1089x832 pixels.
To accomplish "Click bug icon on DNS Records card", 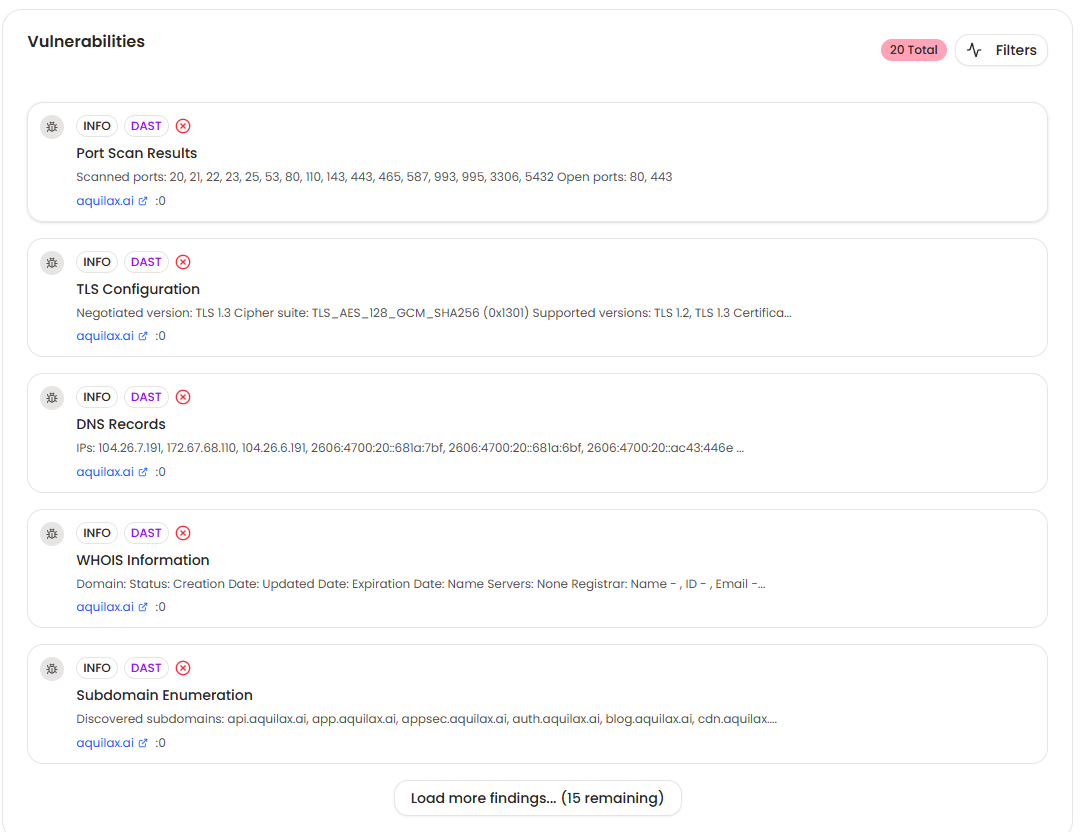I will click(51, 398).
